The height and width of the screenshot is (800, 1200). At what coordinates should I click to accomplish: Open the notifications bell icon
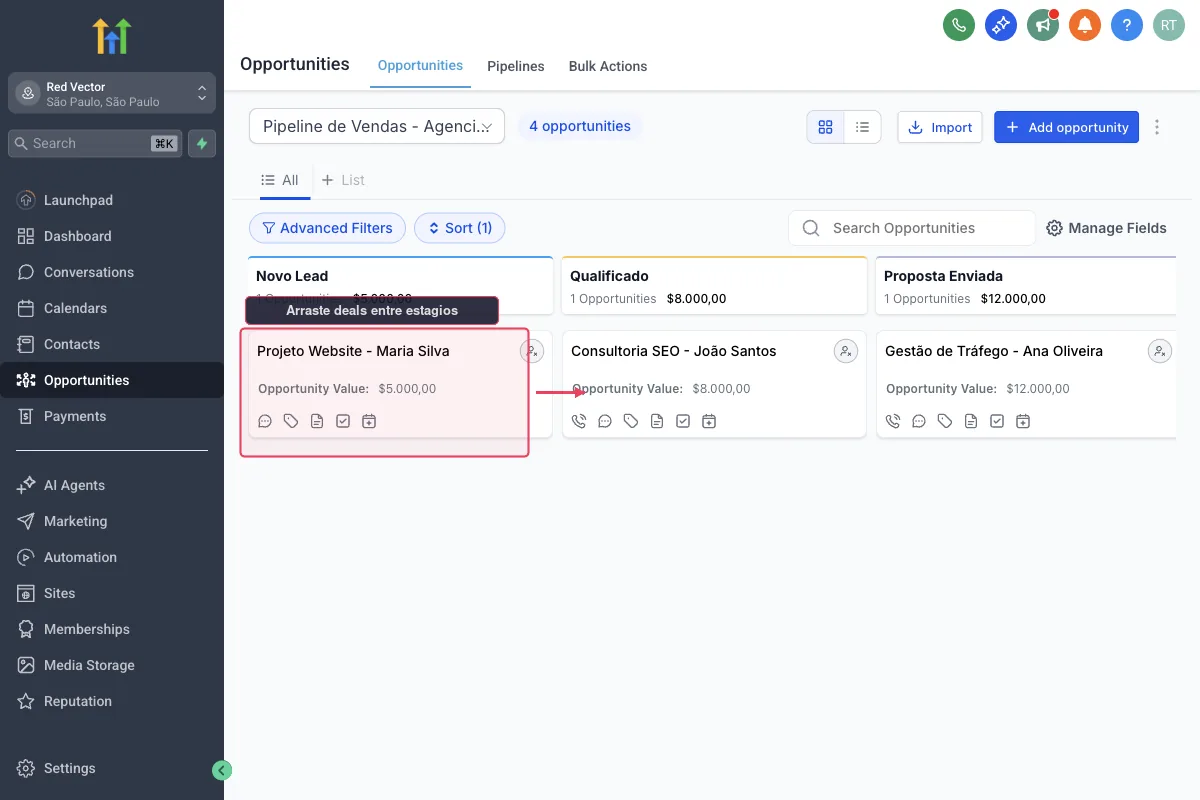1085,24
